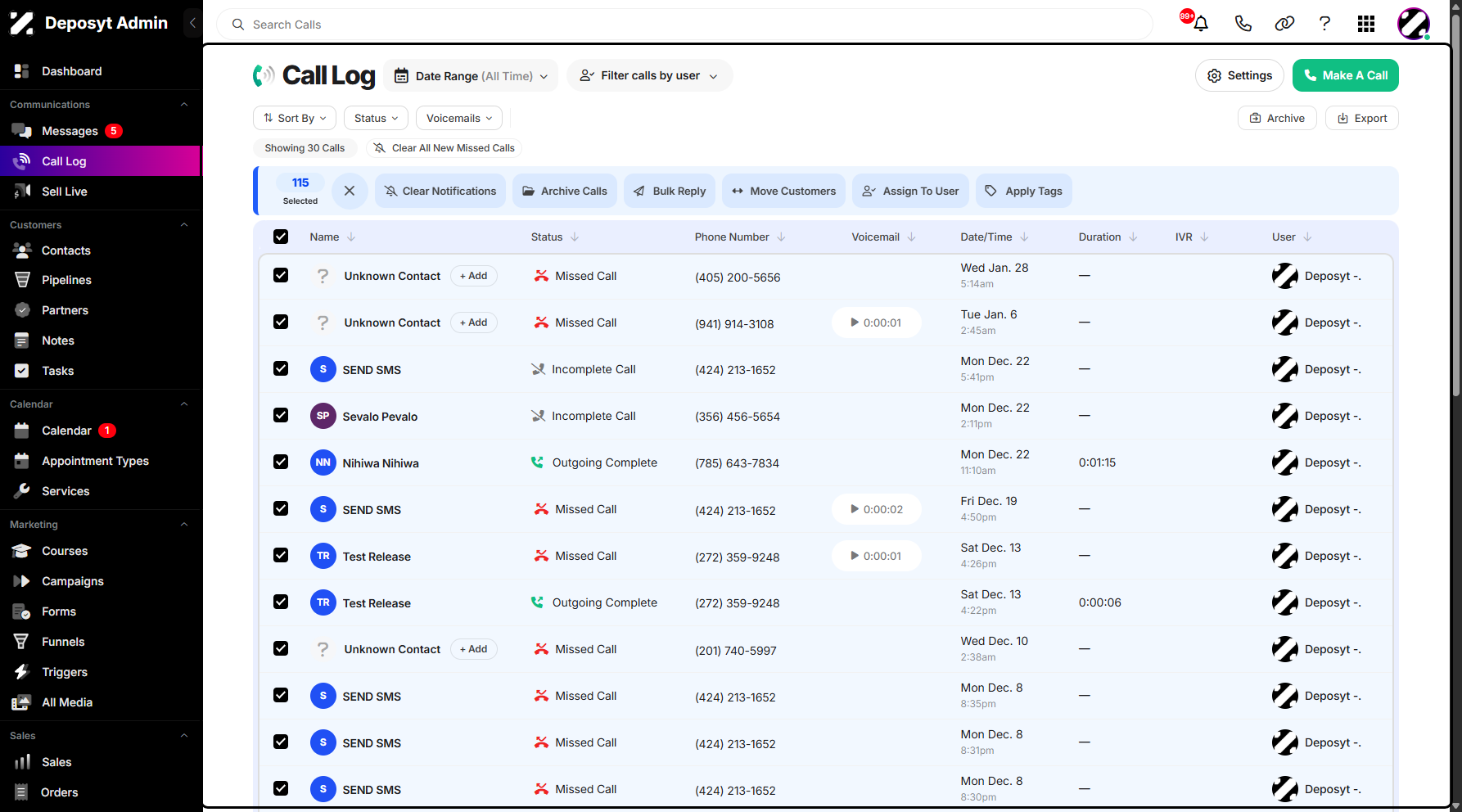Open the Voicemails filter dropdown
Image resolution: width=1462 pixels, height=812 pixels.
tap(458, 118)
